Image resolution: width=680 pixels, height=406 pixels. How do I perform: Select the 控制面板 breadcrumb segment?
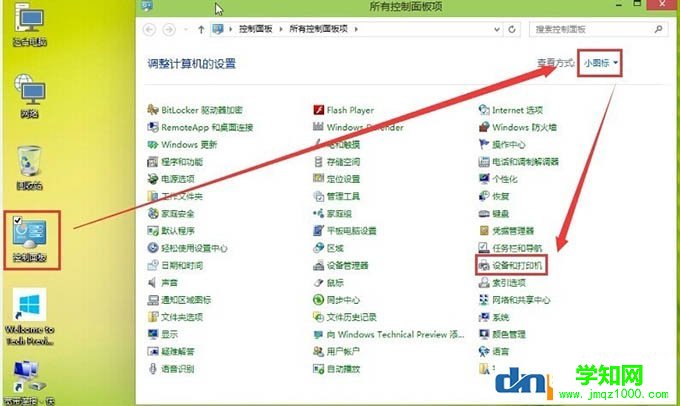[x=255, y=29]
